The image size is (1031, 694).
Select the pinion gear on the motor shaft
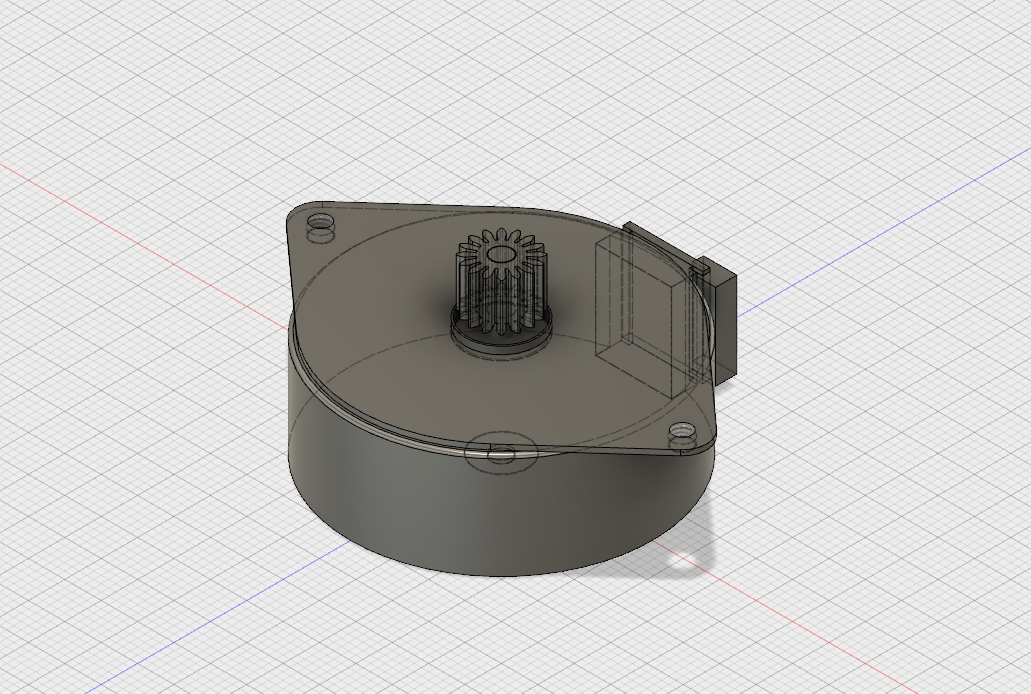(x=501, y=282)
